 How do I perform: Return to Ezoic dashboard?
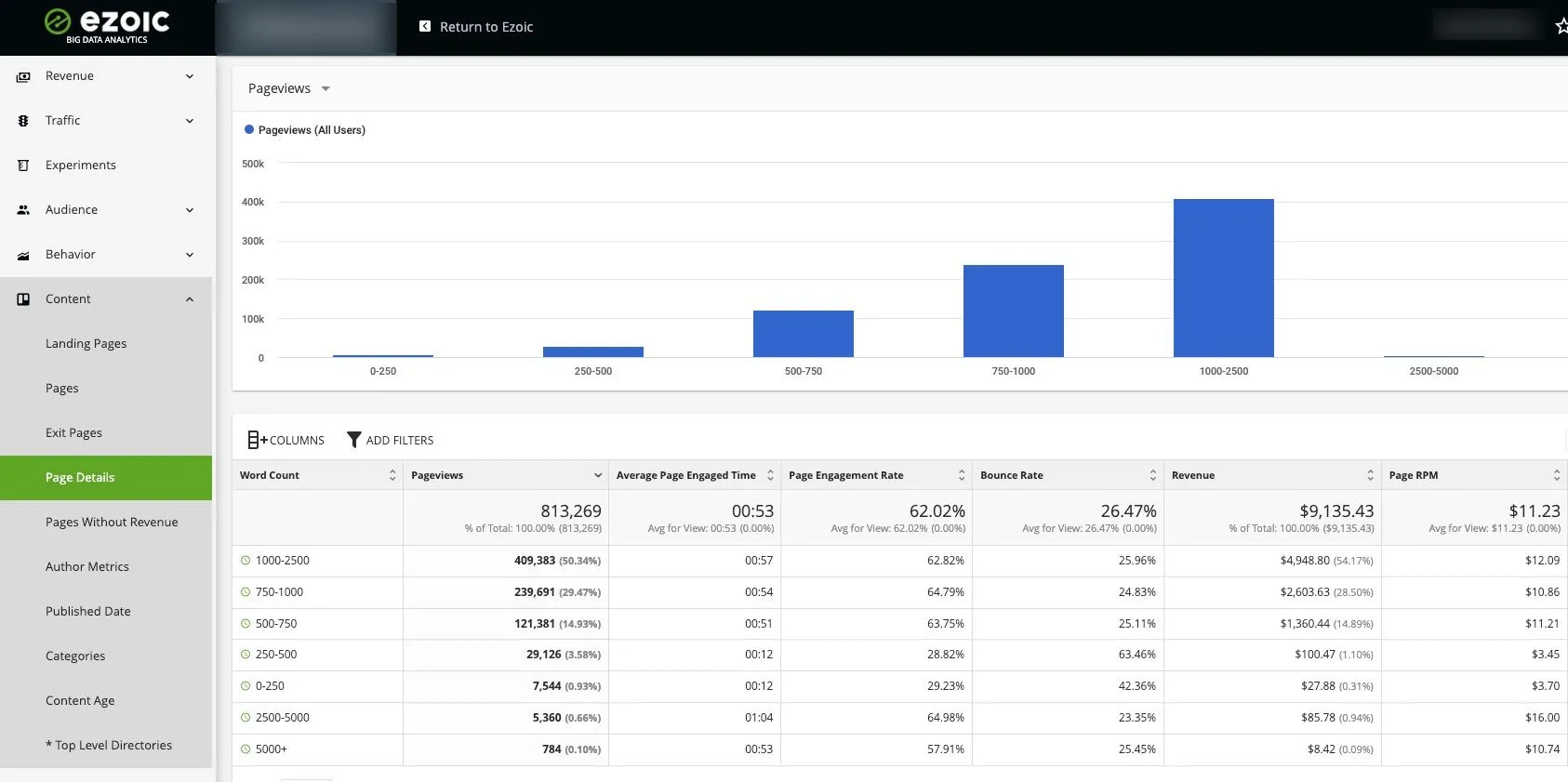[476, 27]
